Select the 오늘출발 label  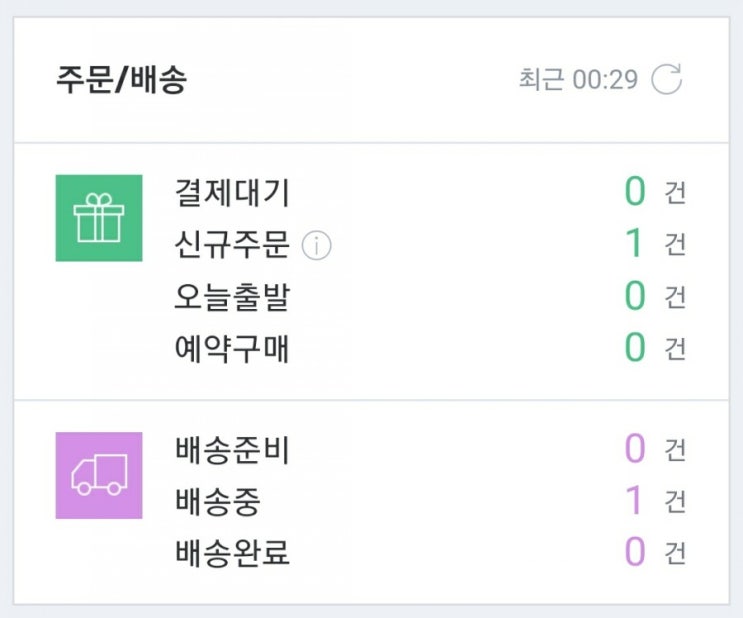click(232, 297)
